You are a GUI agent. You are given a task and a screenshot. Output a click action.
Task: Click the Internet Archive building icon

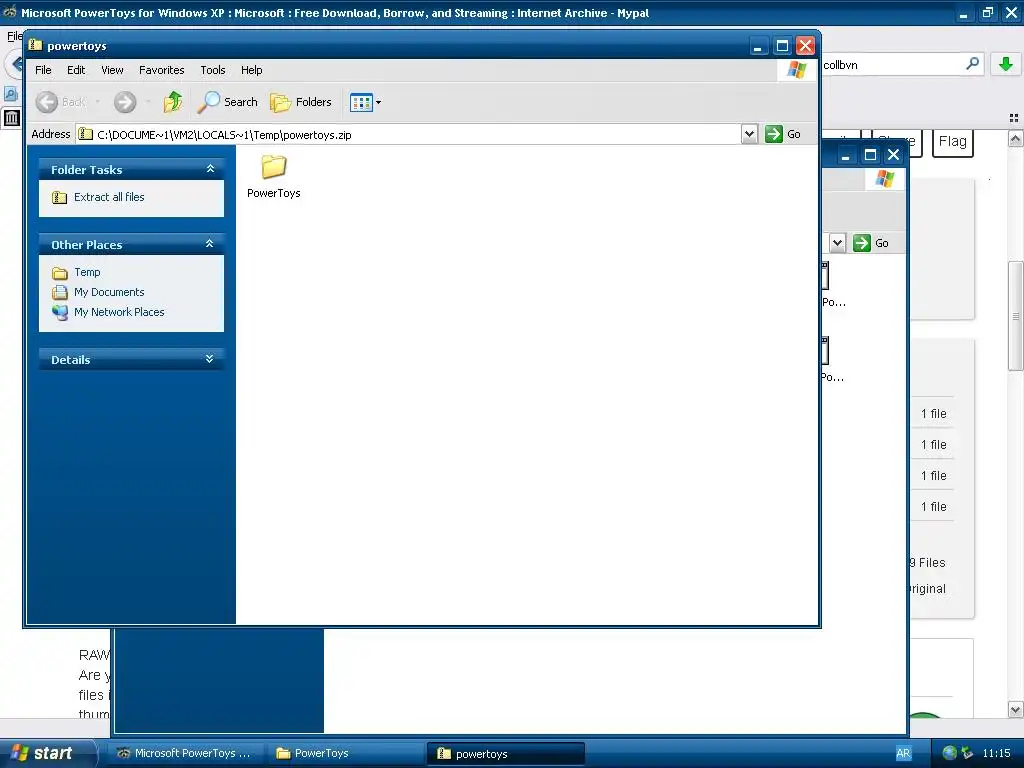[x=11, y=118]
